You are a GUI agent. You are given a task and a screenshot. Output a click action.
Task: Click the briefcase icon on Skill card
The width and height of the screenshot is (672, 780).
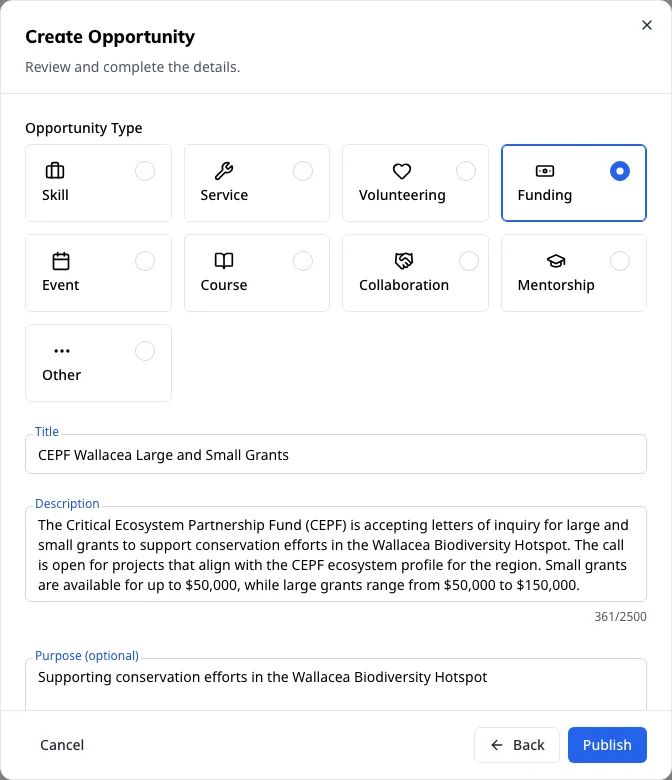point(55,171)
